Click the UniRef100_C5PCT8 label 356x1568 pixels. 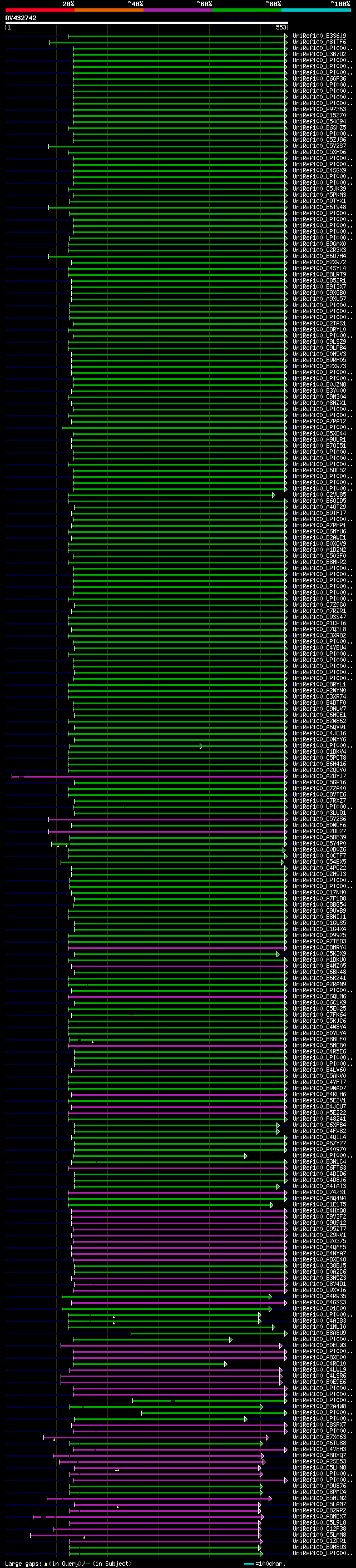[319, 758]
